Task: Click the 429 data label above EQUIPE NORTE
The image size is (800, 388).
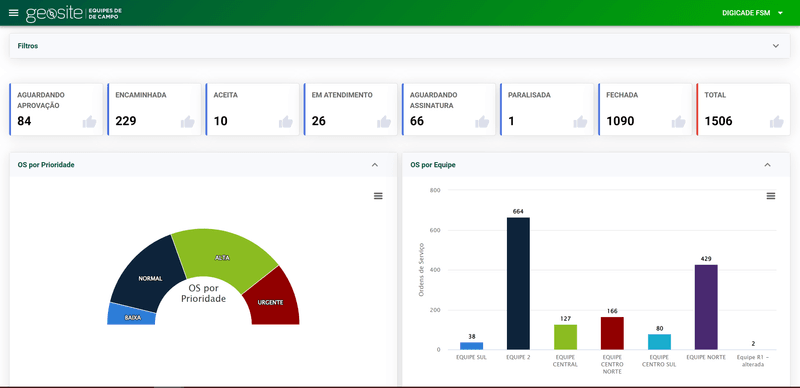Action: (x=706, y=258)
